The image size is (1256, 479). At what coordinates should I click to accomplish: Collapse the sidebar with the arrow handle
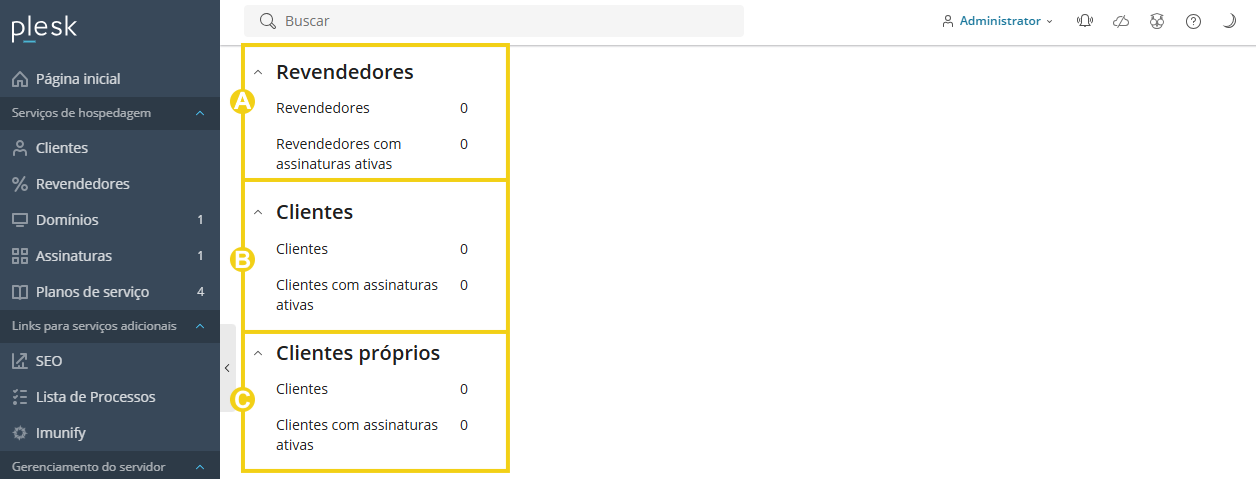point(227,368)
